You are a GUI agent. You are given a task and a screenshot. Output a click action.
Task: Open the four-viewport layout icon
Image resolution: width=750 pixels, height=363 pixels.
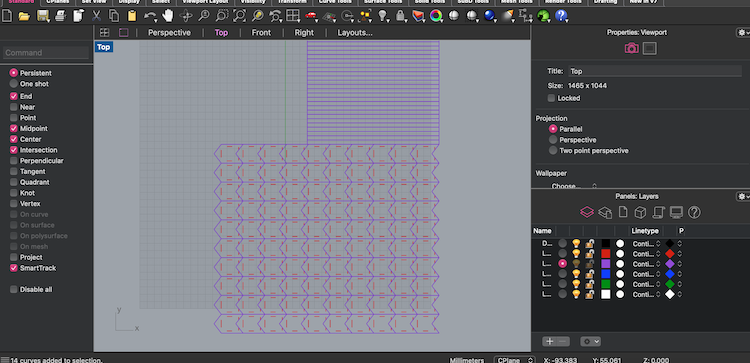[292, 16]
